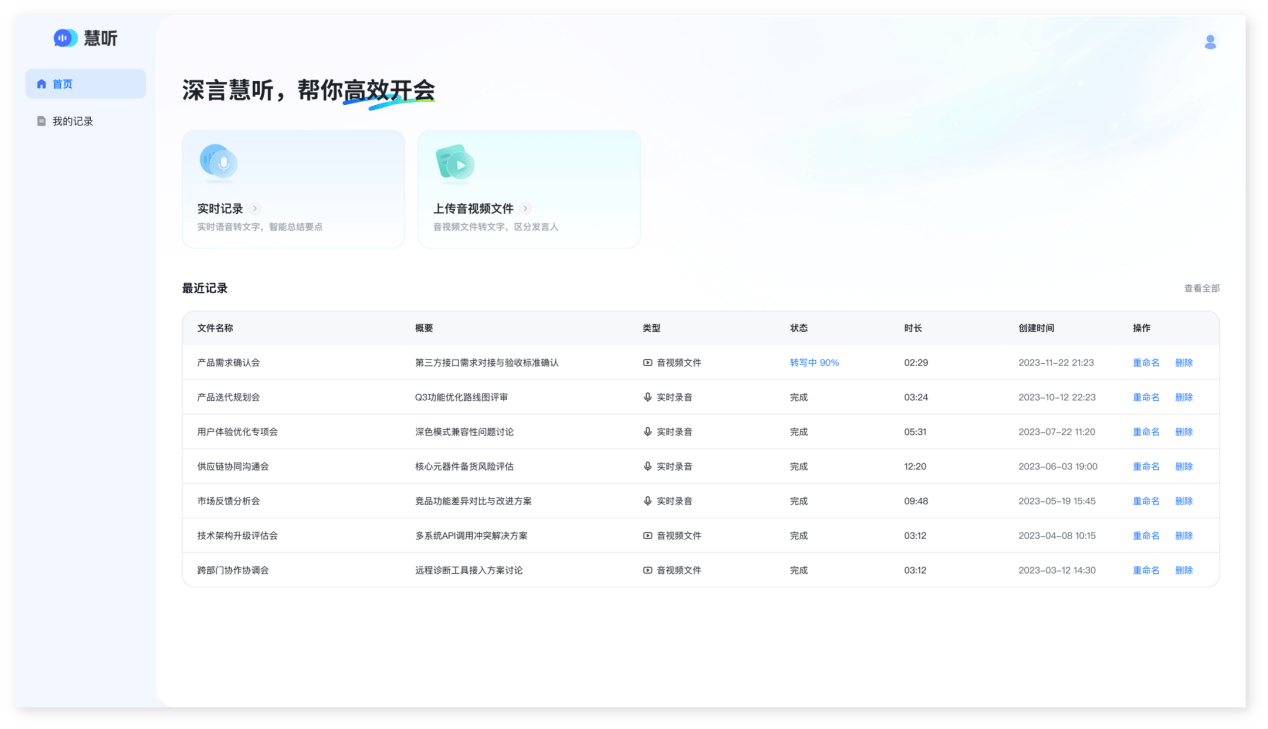1268x729 pixels.
Task: Click the microphone icon on 实时记录 card
Action: click(x=218, y=162)
